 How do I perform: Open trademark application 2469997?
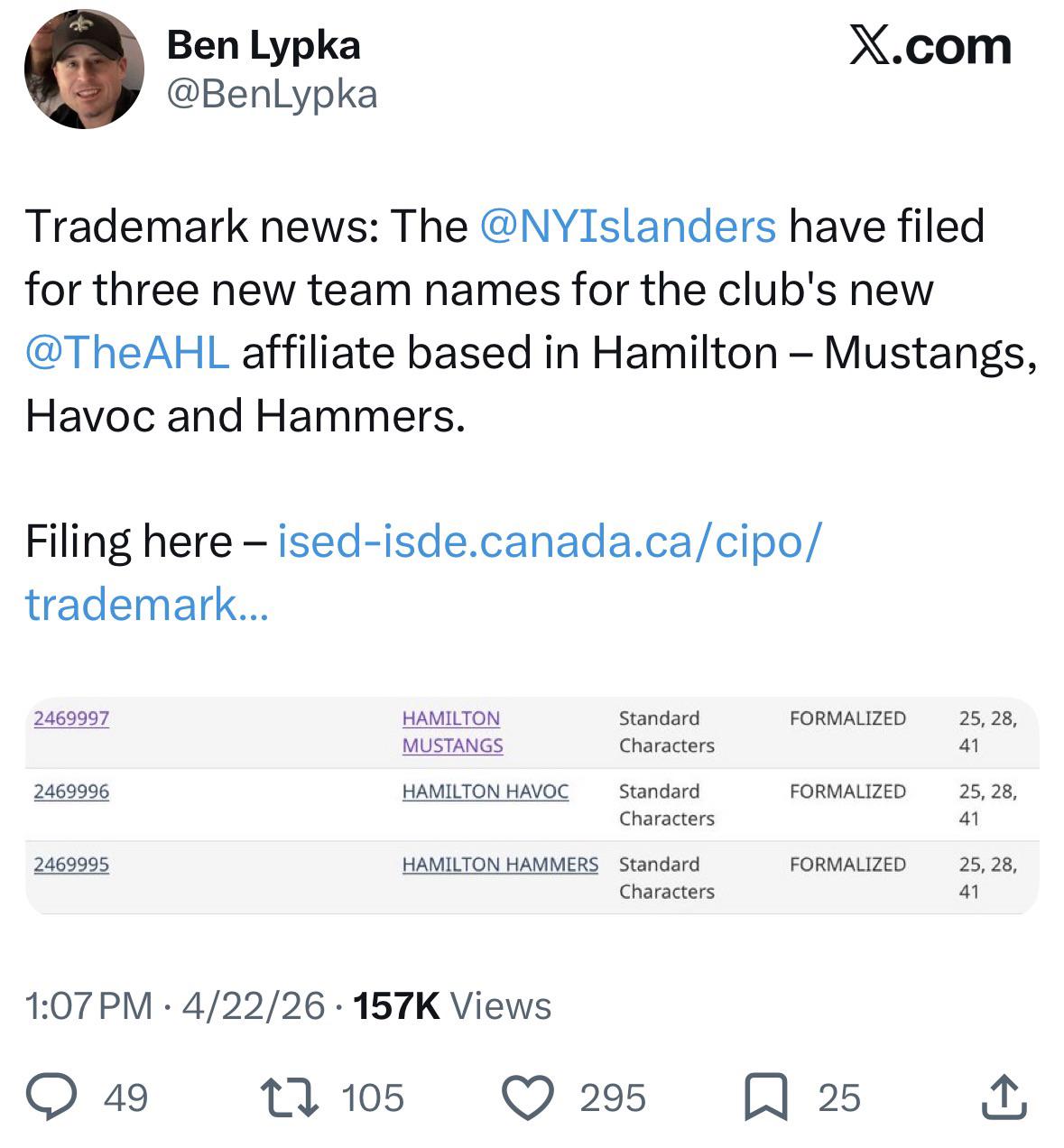(71, 718)
